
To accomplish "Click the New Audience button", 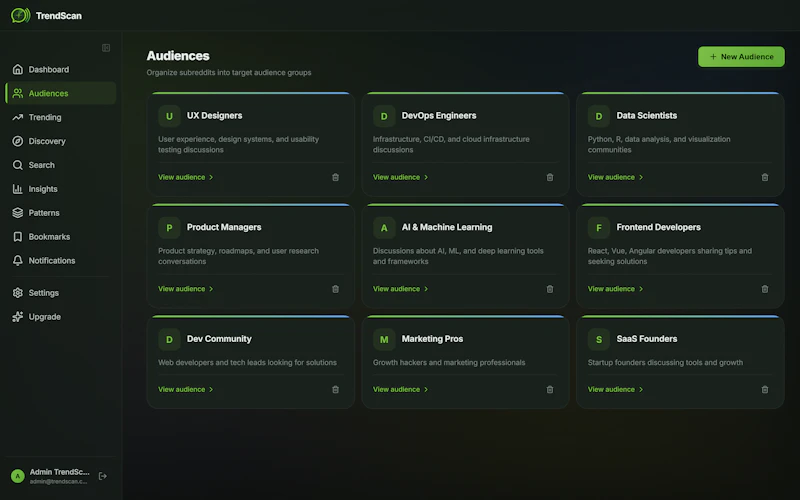I will [x=741, y=57].
